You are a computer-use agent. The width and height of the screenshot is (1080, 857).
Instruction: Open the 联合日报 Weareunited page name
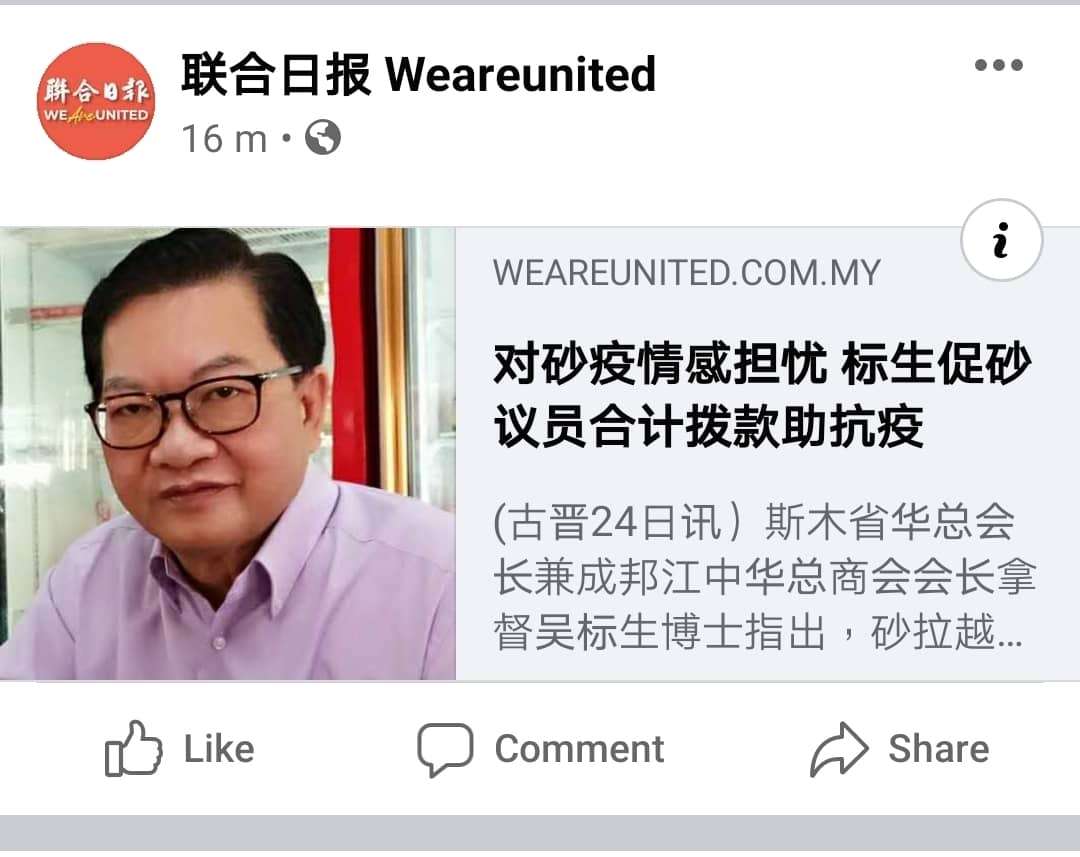pos(418,74)
